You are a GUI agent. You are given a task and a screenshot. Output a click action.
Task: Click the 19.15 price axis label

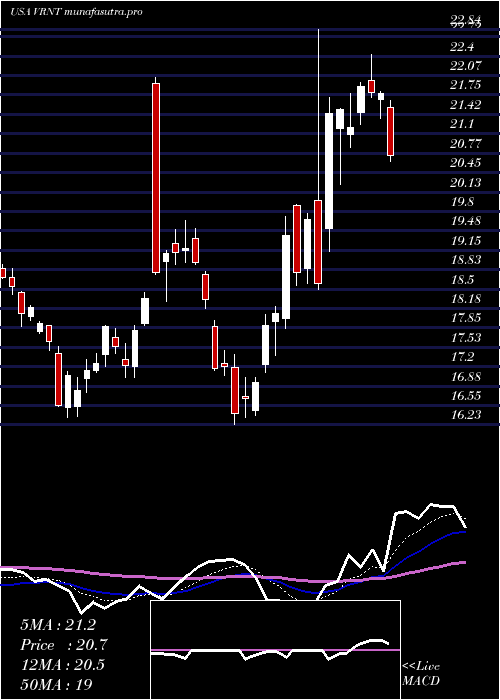click(x=466, y=241)
